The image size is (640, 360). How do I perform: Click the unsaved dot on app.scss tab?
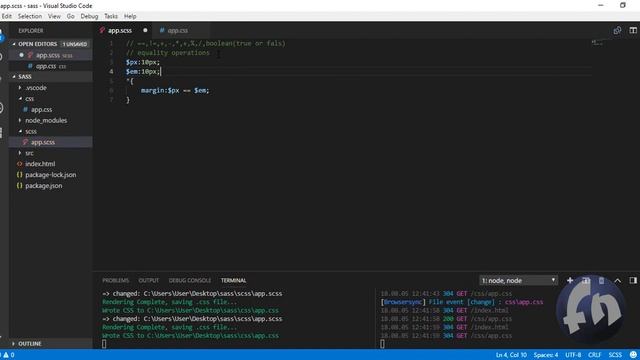point(145,30)
